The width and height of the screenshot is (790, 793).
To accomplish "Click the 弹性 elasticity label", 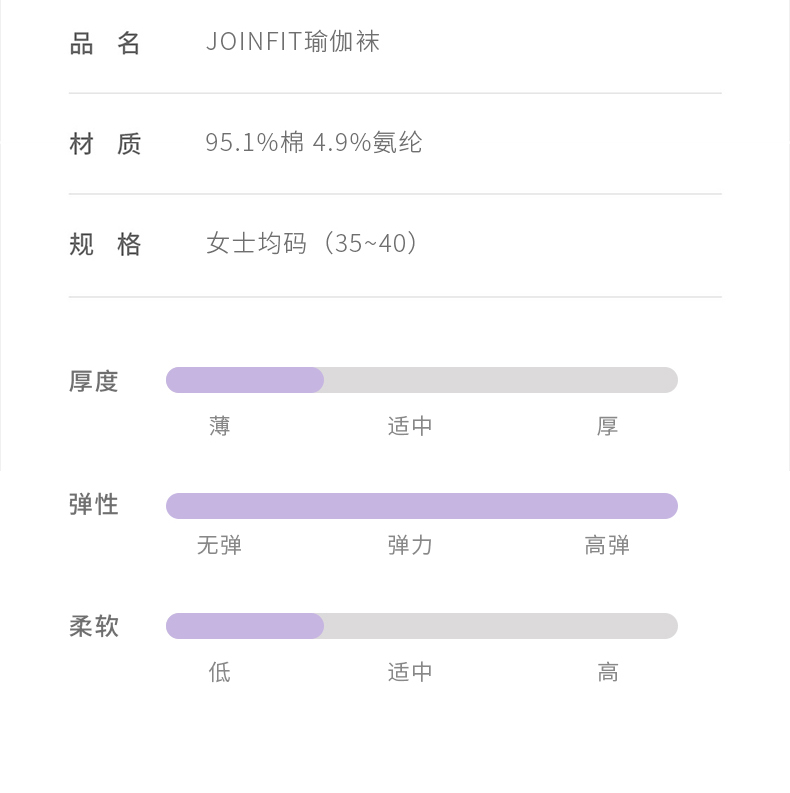I will click(x=94, y=505).
